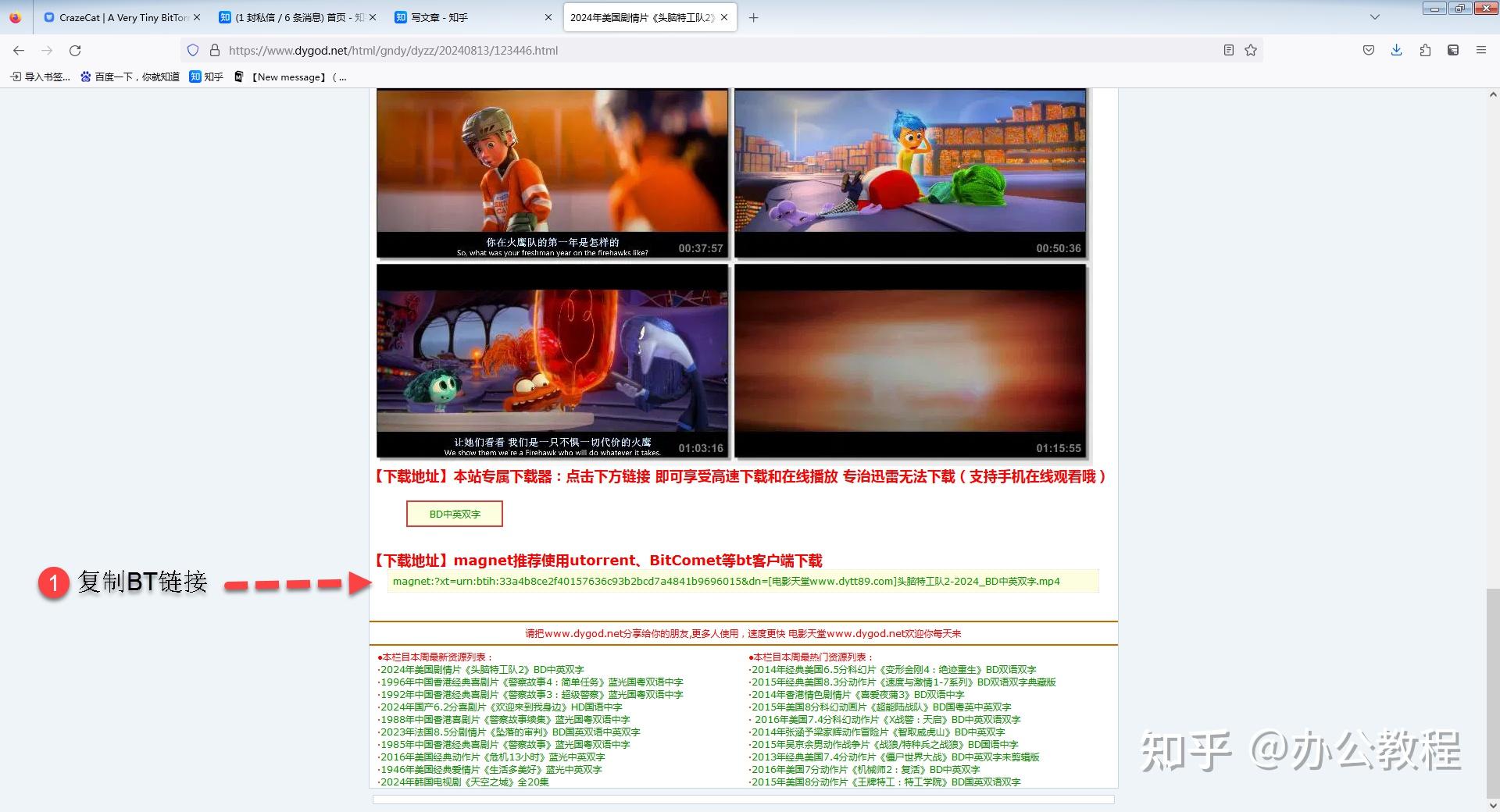Open 1988年《警察故事续集》 link
This screenshot has width=1500, height=812.
[x=505, y=719]
